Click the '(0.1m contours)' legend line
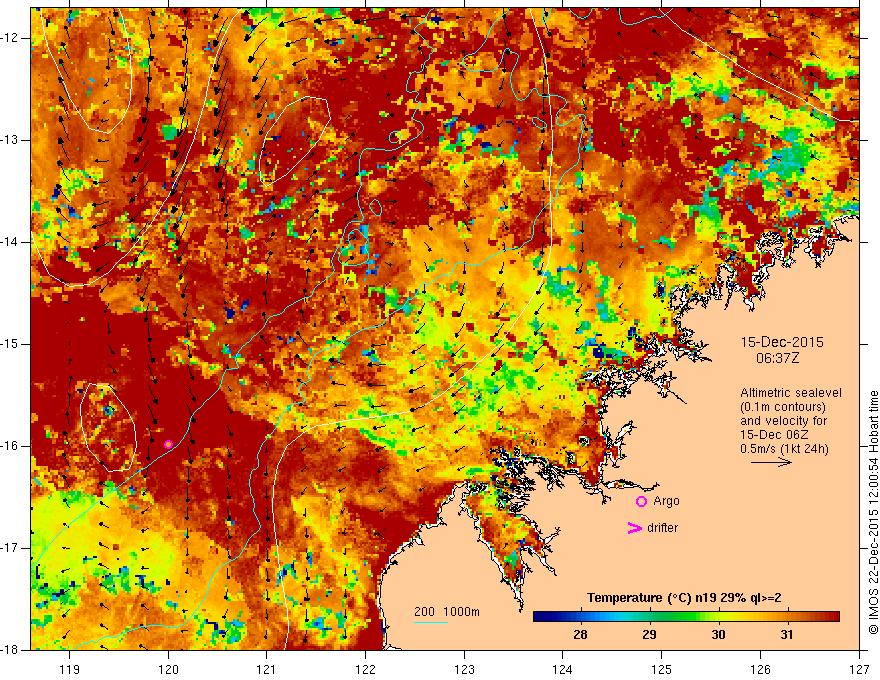 tap(783, 407)
